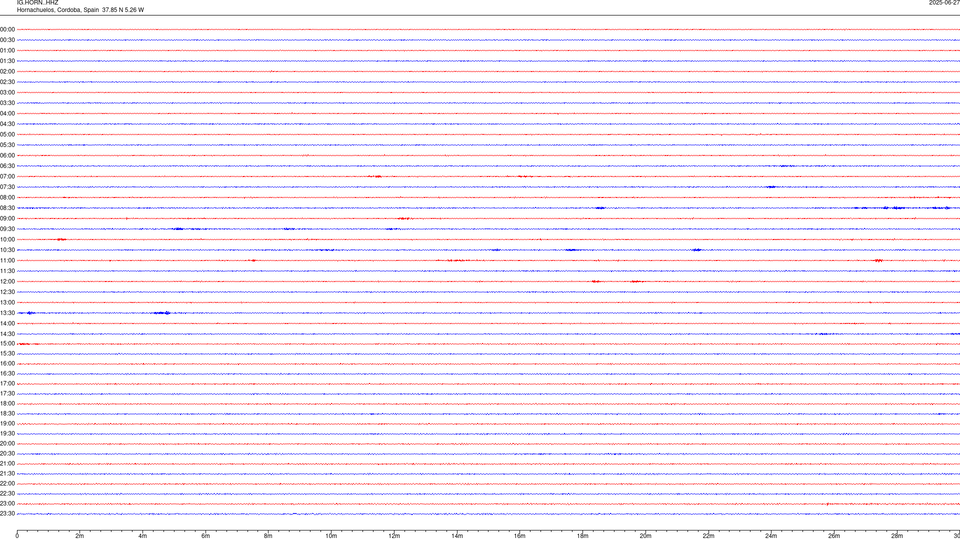Image resolution: width=960 pixels, height=540 pixels.
Task: Click the 6m tick label on time axis
Action: click(x=205, y=536)
